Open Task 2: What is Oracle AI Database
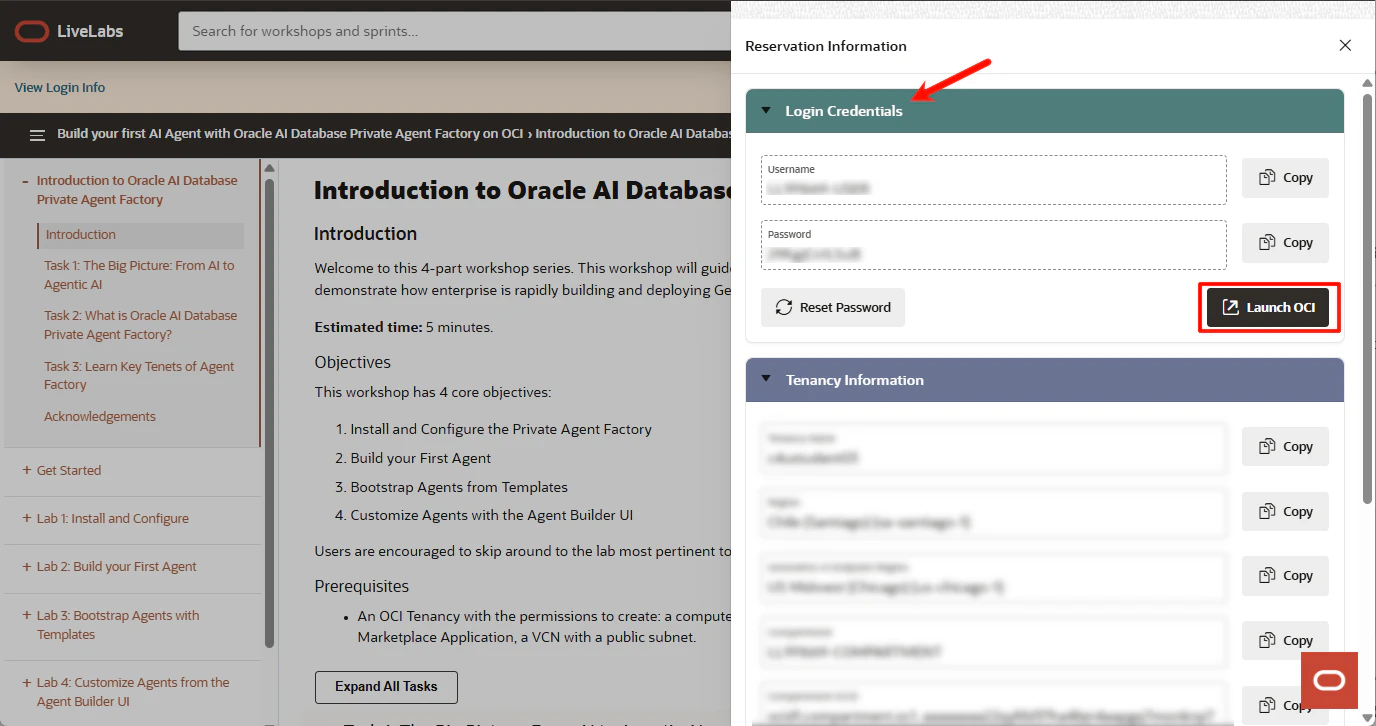 click(140, 325)
